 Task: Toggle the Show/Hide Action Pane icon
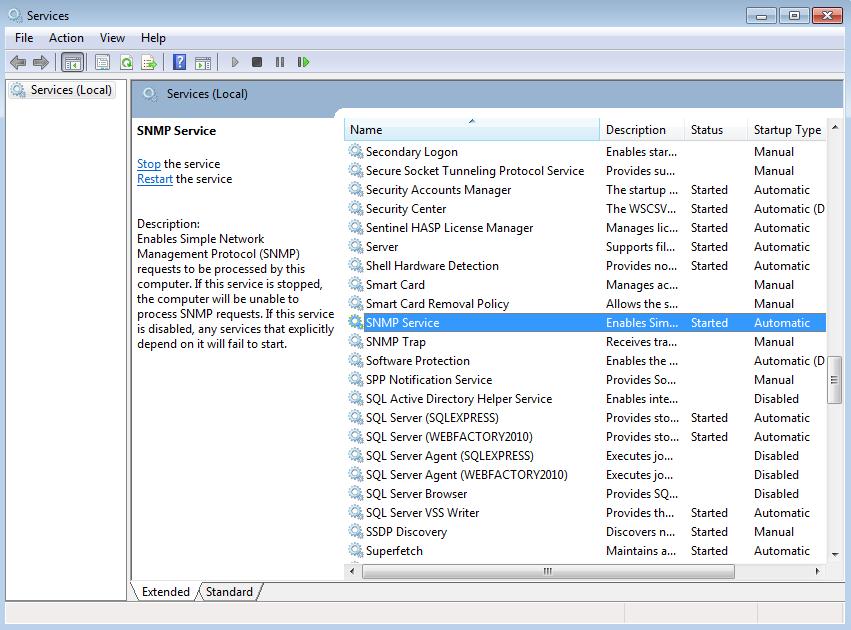(202, 62)
